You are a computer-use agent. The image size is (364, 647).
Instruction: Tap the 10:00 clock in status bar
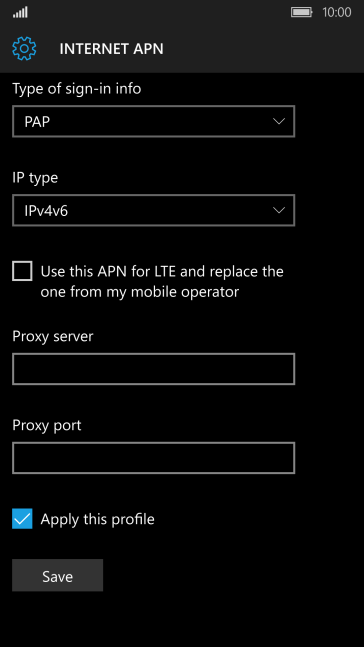[336, 12]
